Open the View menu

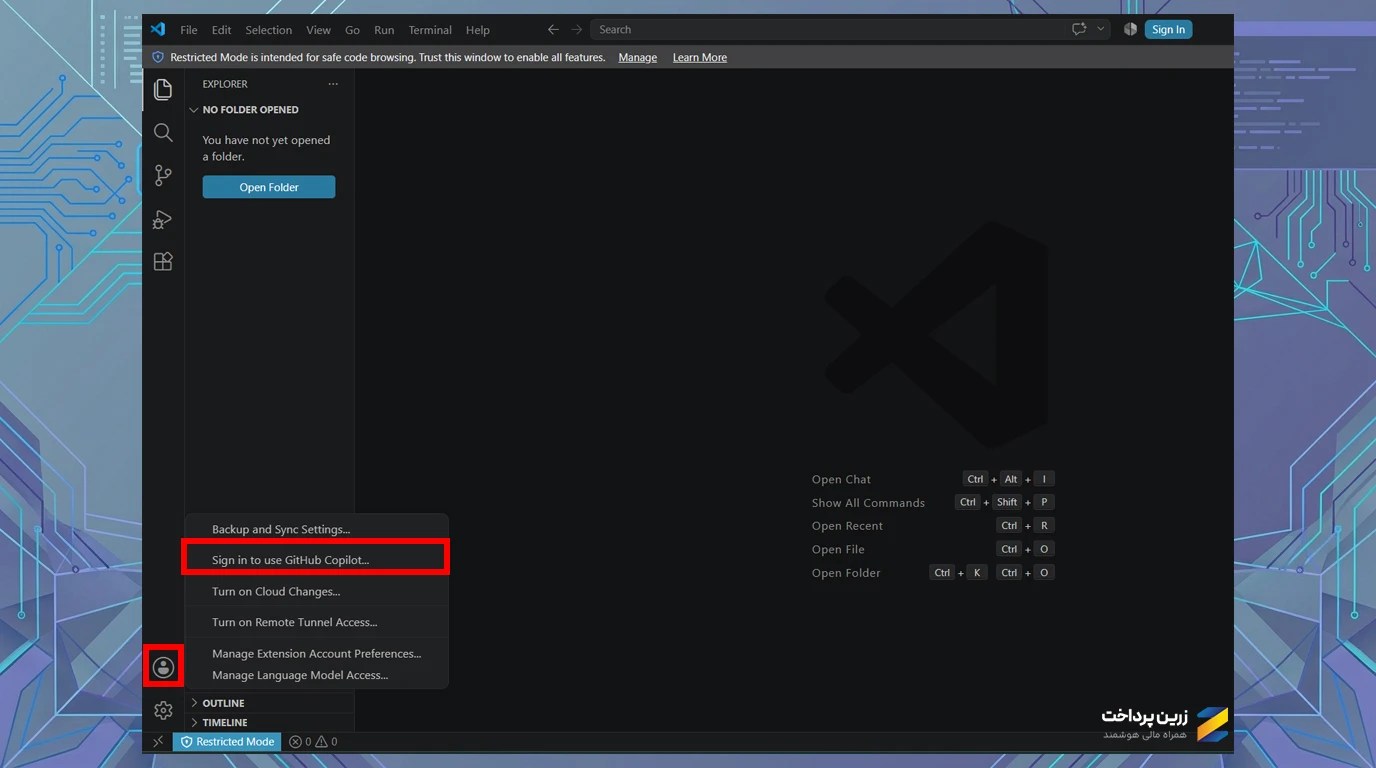pyautogui.click(x=318, y=30)
